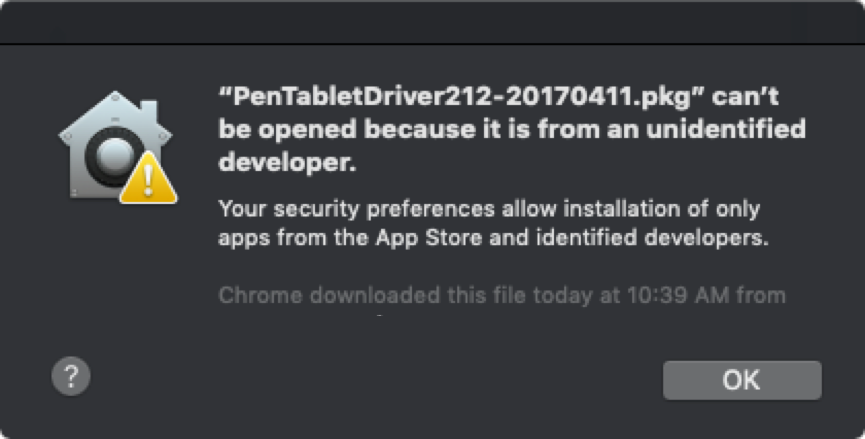Click the "Chrome" word in download info

[x=260, y=295]
